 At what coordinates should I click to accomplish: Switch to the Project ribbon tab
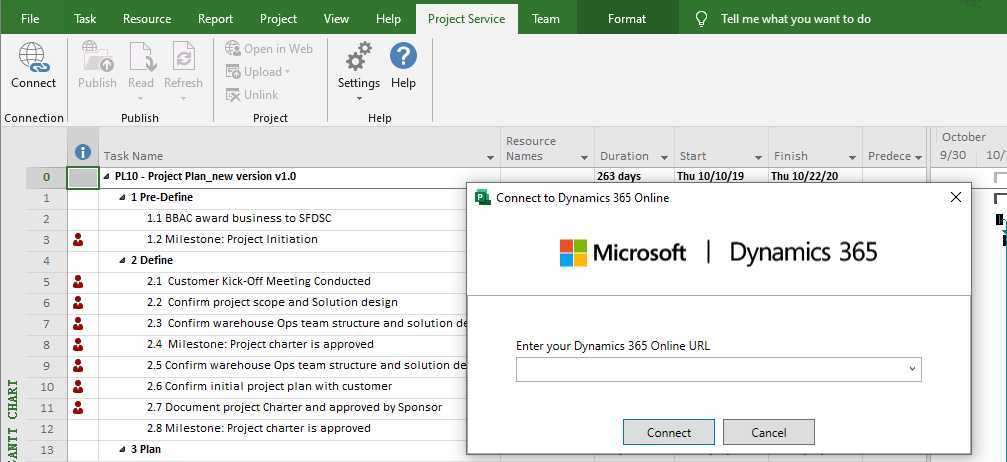[x=279, y=19]
